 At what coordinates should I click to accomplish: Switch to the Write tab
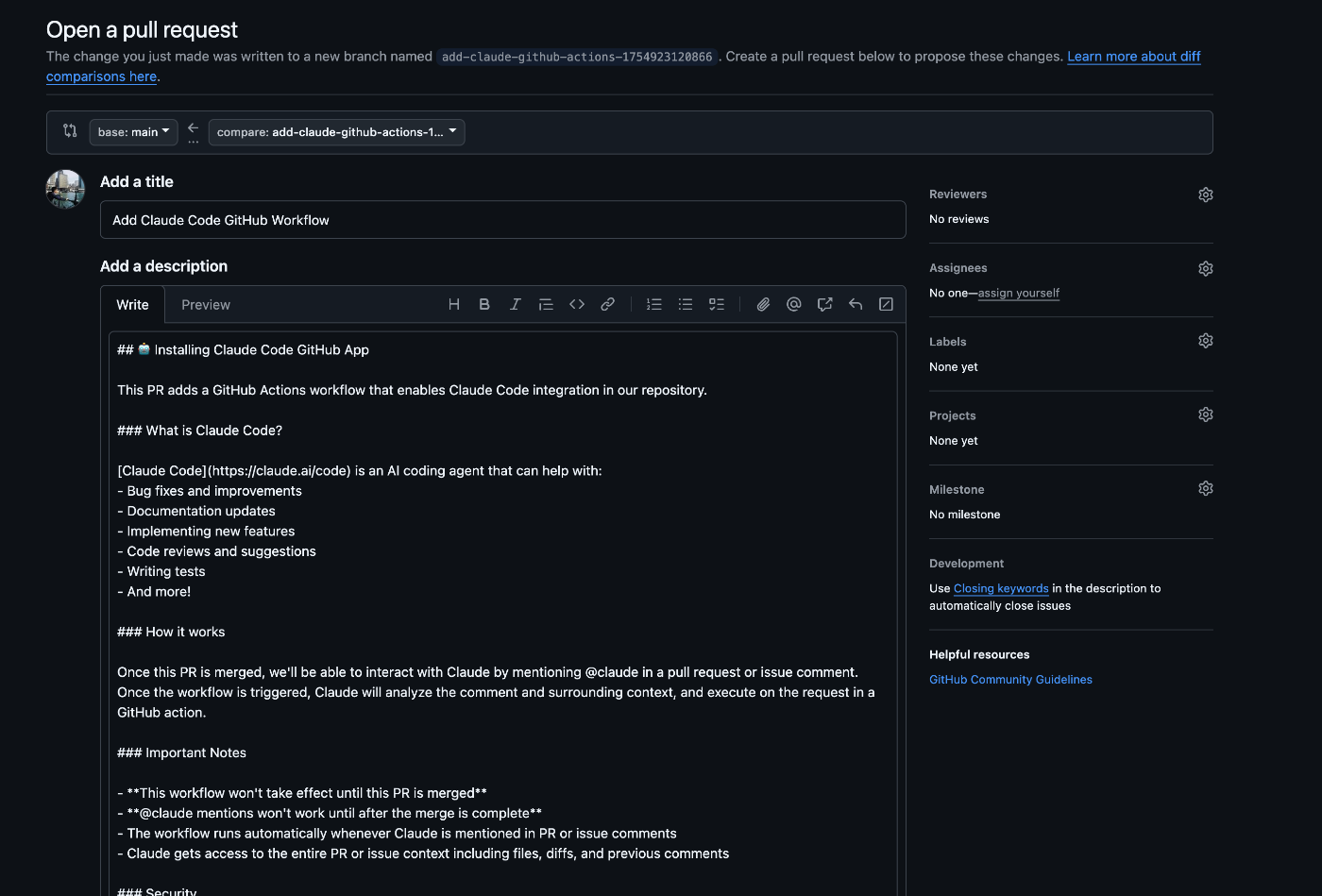[x=133, y=305]
